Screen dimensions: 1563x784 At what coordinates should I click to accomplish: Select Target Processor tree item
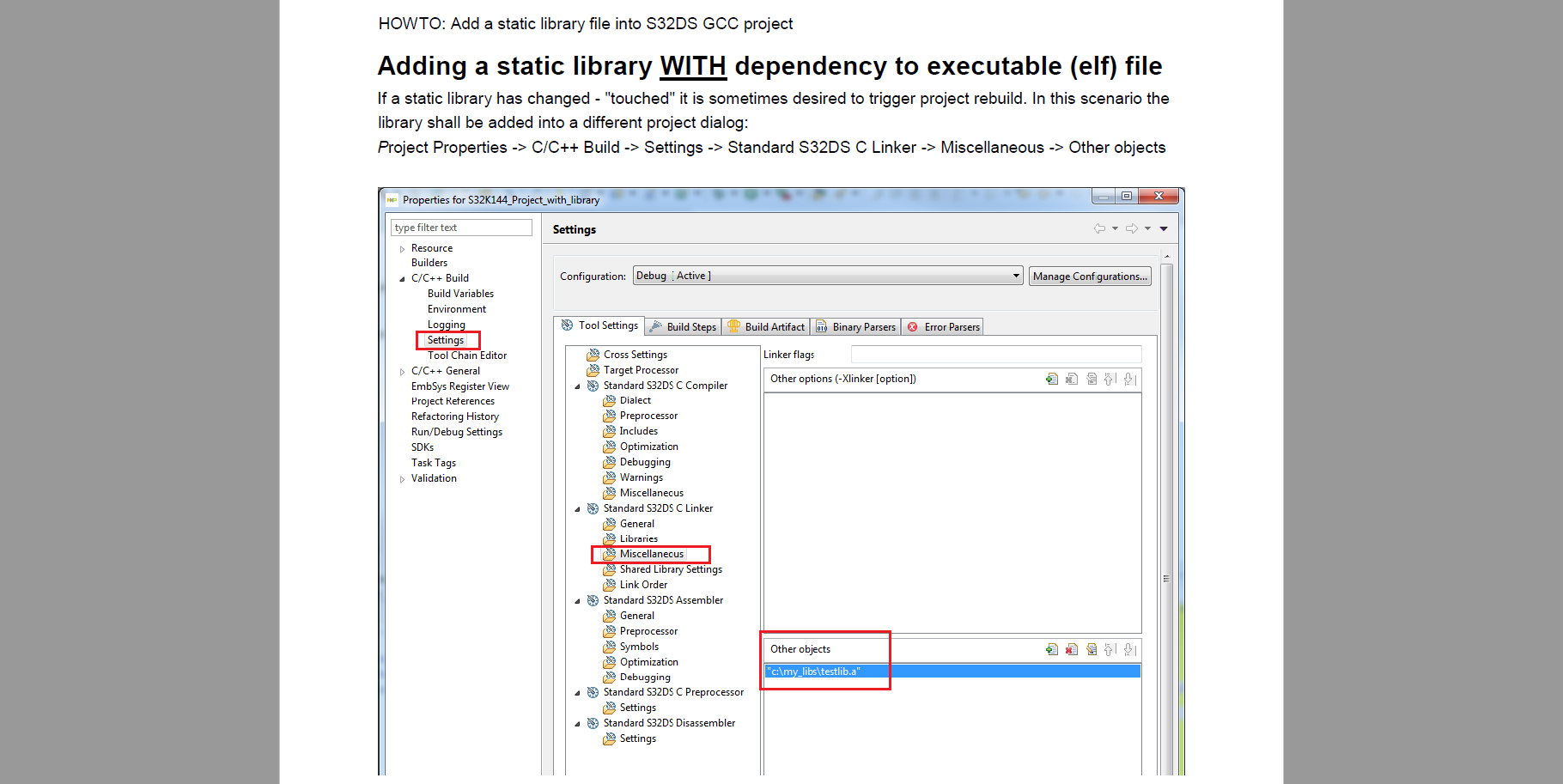[641, 370]
